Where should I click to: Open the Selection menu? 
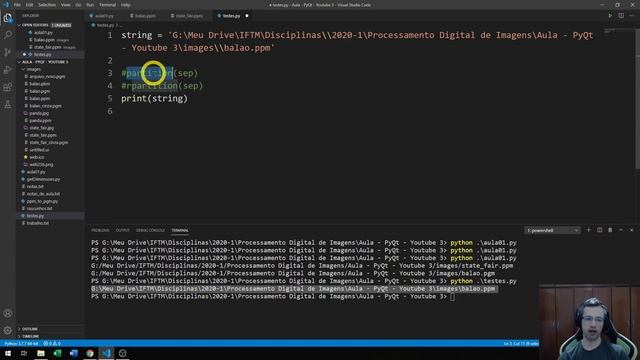pos(47,5)
